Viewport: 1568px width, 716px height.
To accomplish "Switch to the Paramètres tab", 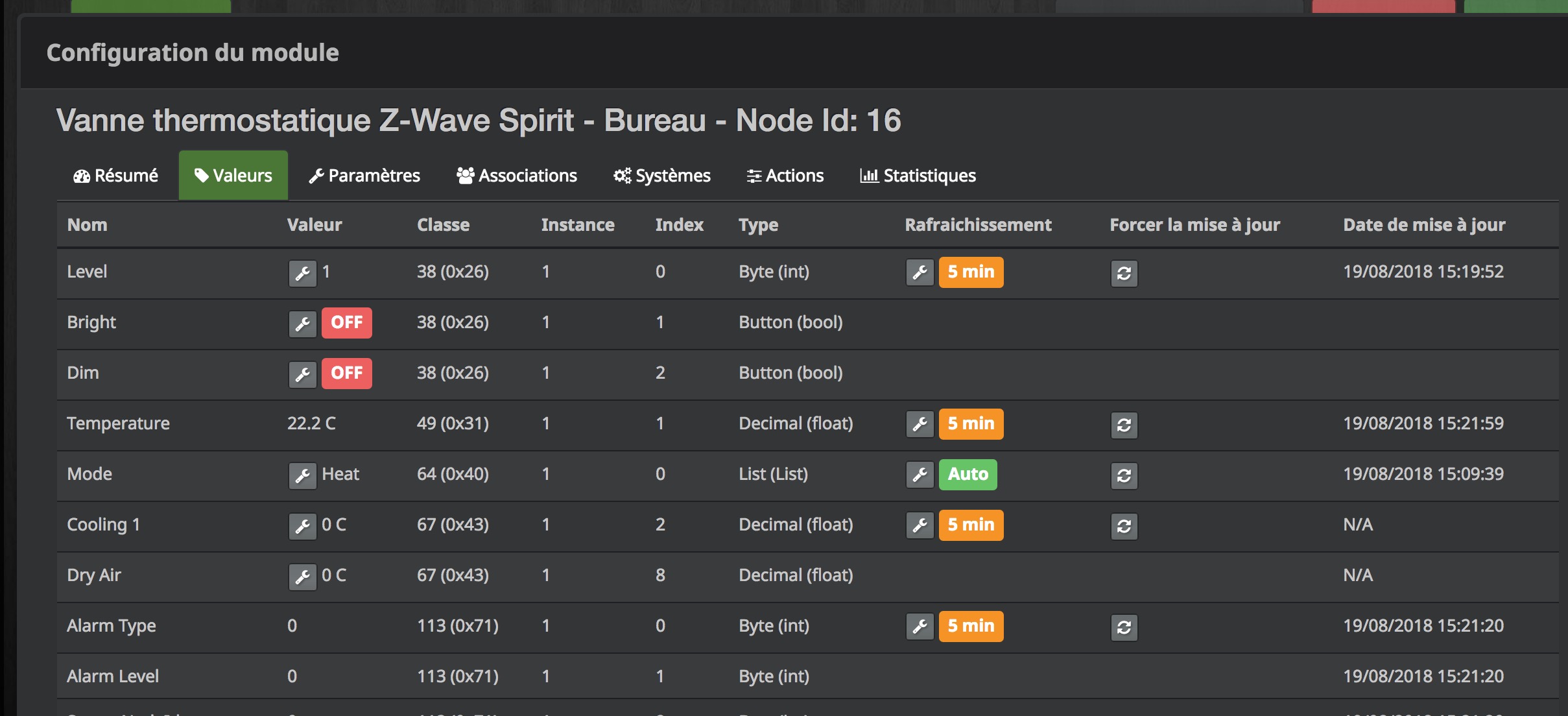I will [x=364, y=176].
